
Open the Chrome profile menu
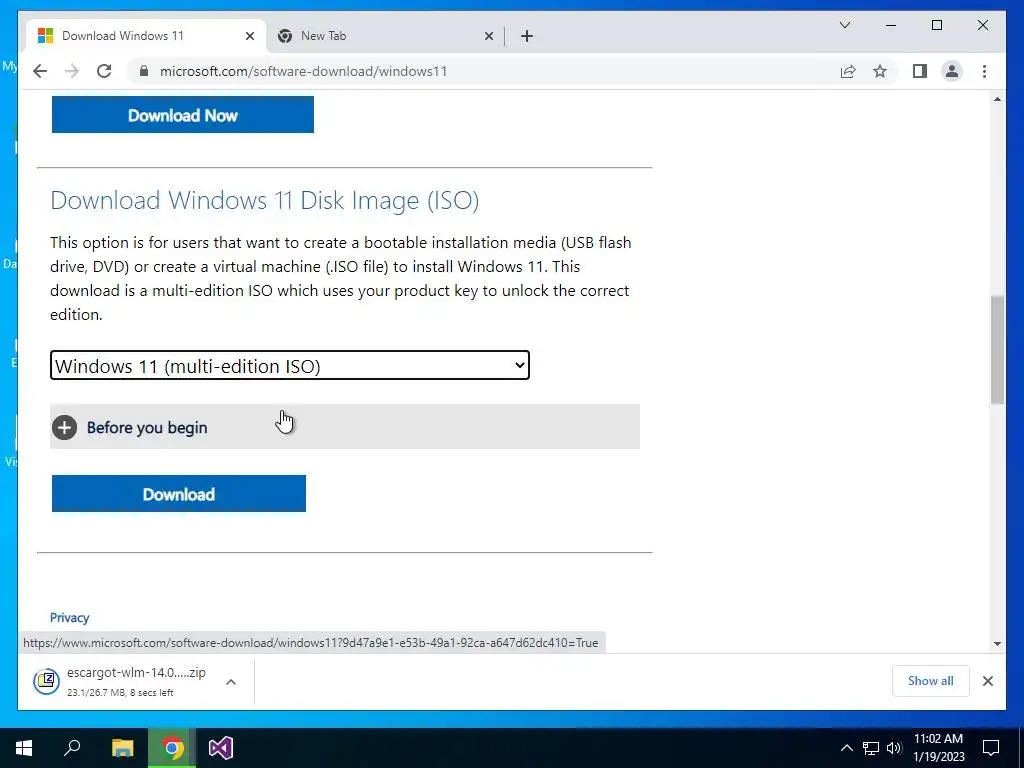tap(952, 71)
